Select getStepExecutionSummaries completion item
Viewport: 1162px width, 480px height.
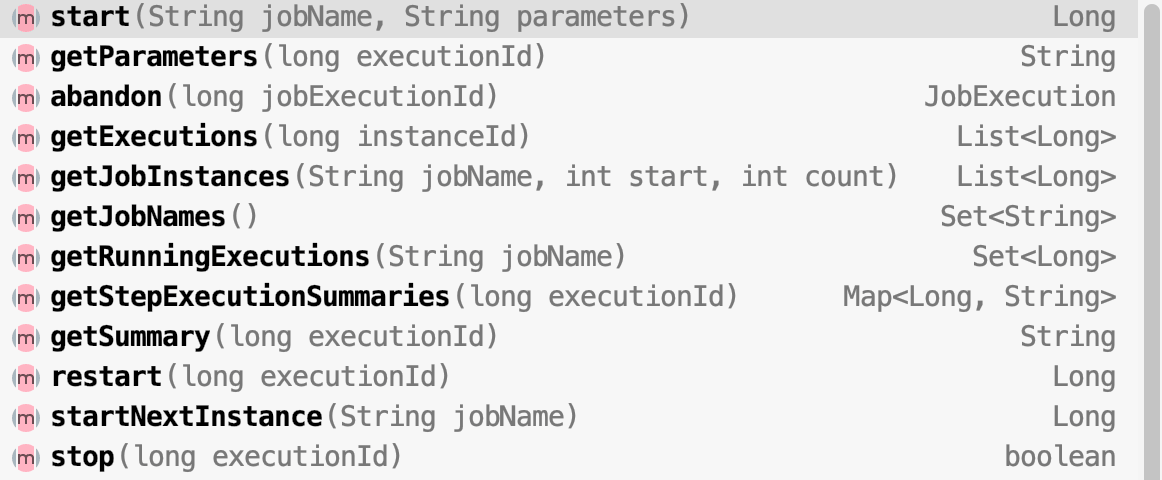(569, 297)
